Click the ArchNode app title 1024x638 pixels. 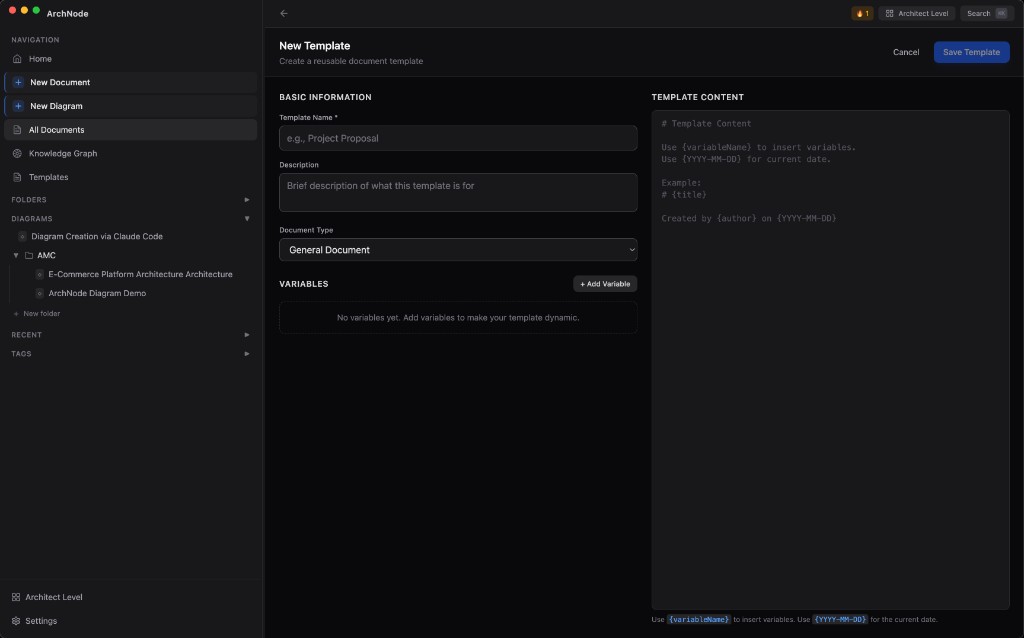[67, 13]
